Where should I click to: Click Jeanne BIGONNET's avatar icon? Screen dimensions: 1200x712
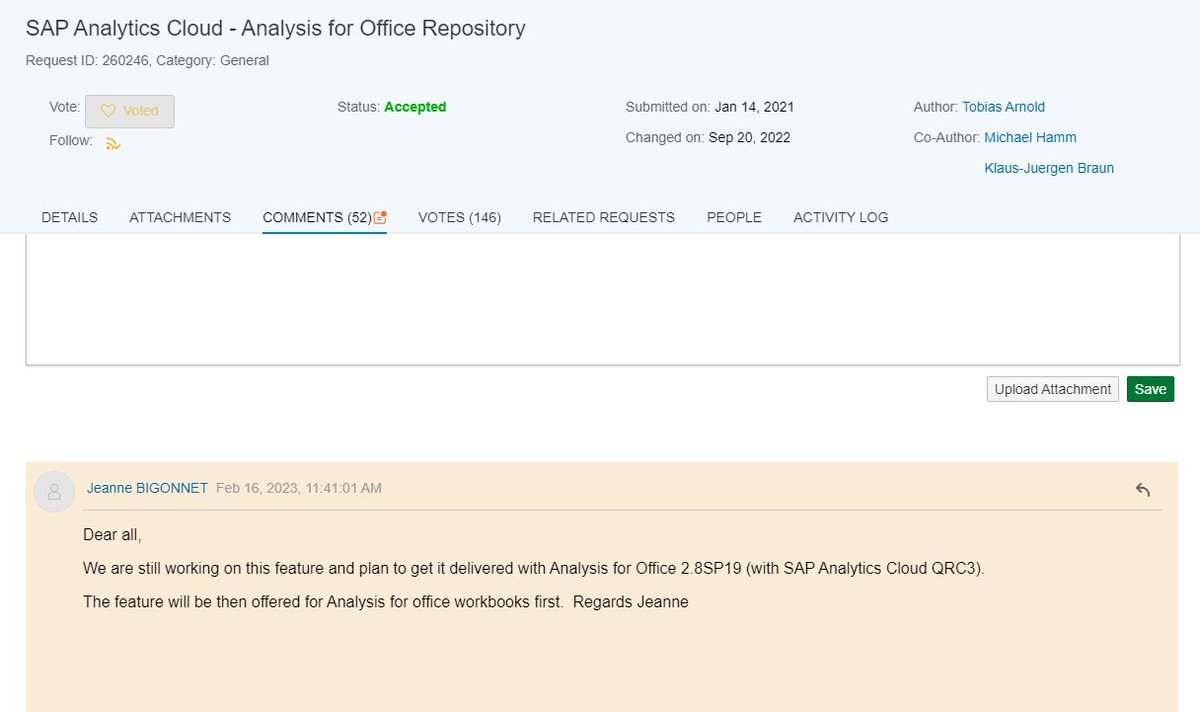[x=54, y=491]
